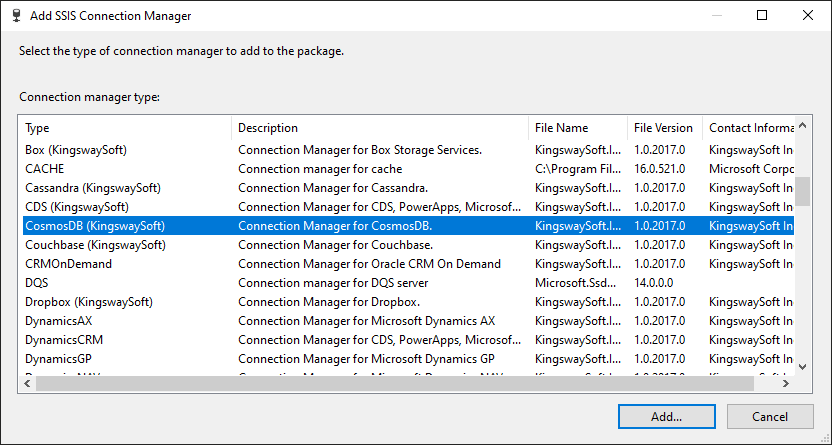Click the Add... button
The height and width of the screenshot is (445, 832).
pyautogui.click(x=666, y=416)
